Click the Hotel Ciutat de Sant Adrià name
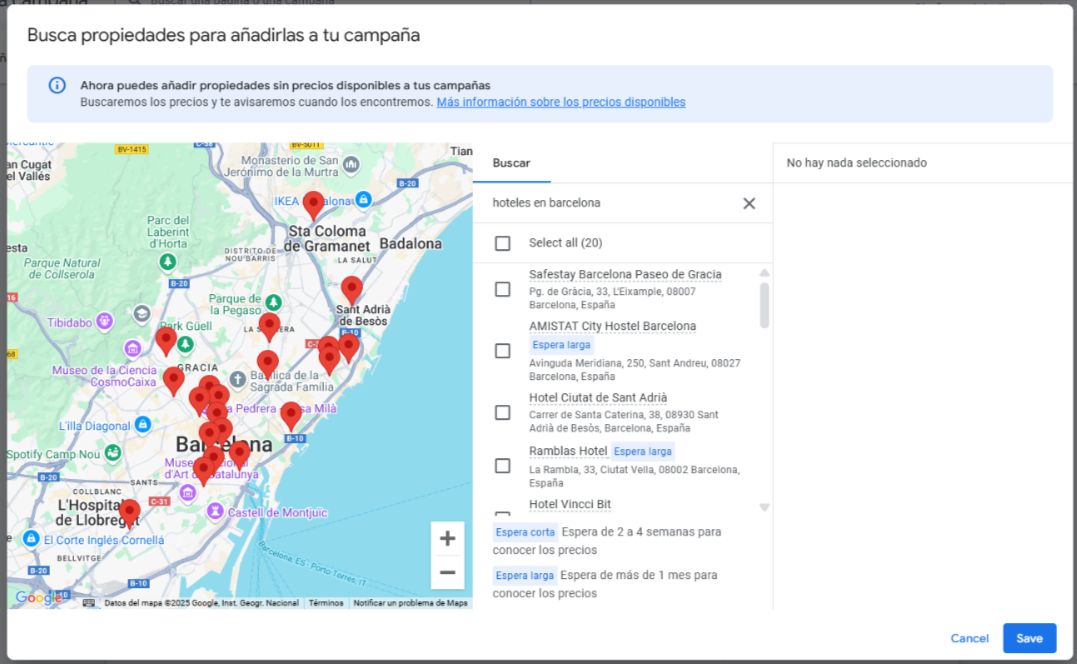Image resolution: width=1077 pixels, height=664 pixels. (x=598, y=398)
